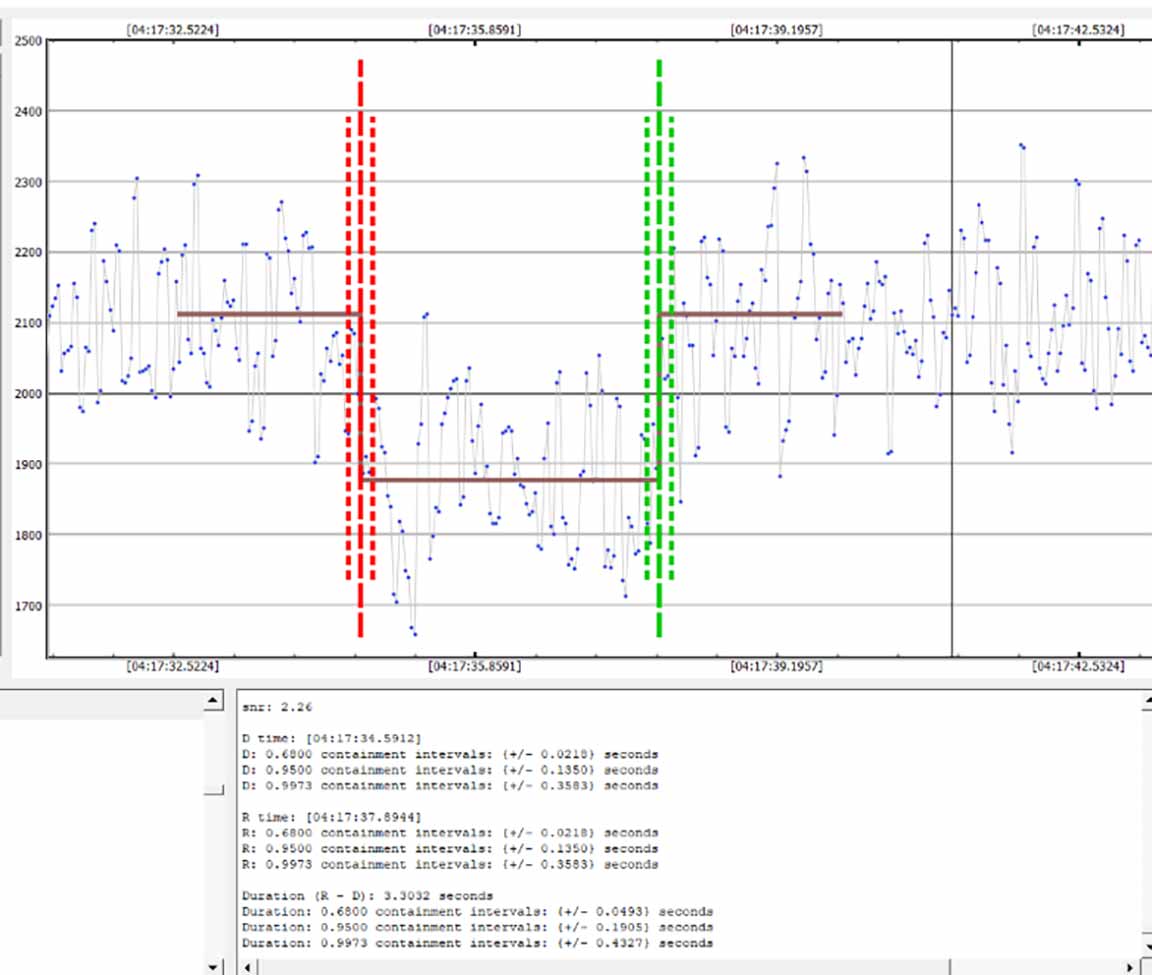
Task: Click top axis label [04:17:42.5324]
Action: point(1079,29)
